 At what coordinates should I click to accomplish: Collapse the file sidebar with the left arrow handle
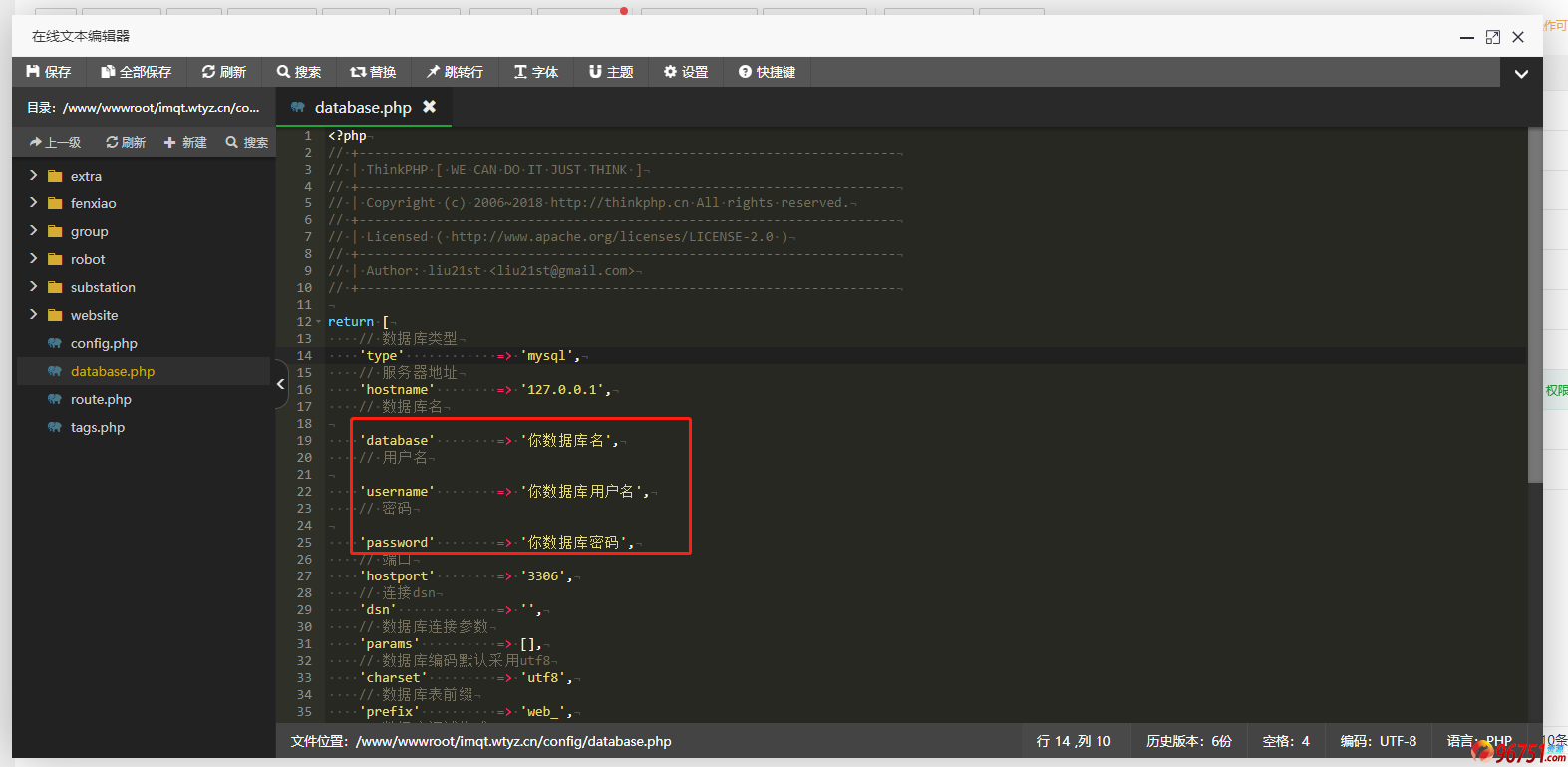click(280, 383)
